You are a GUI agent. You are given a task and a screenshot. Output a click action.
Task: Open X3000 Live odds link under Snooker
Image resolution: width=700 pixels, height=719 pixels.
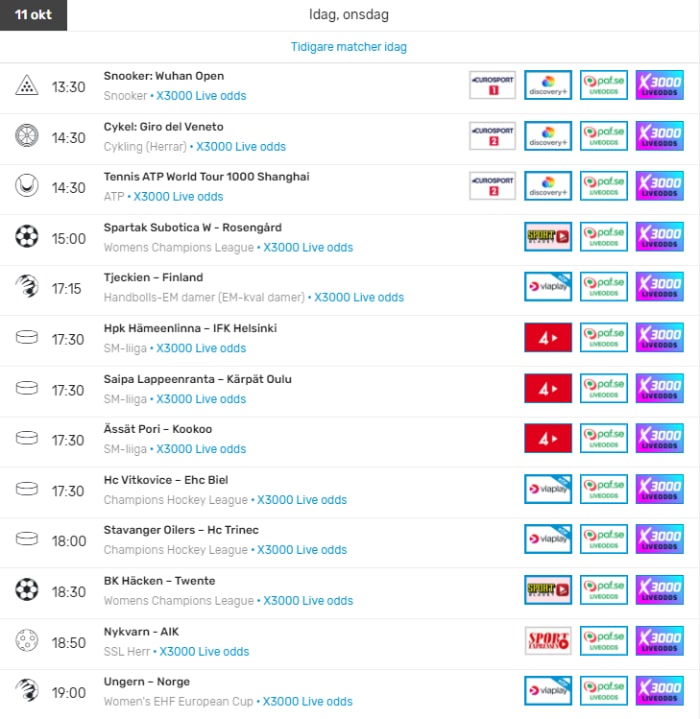tap(201, 96)
